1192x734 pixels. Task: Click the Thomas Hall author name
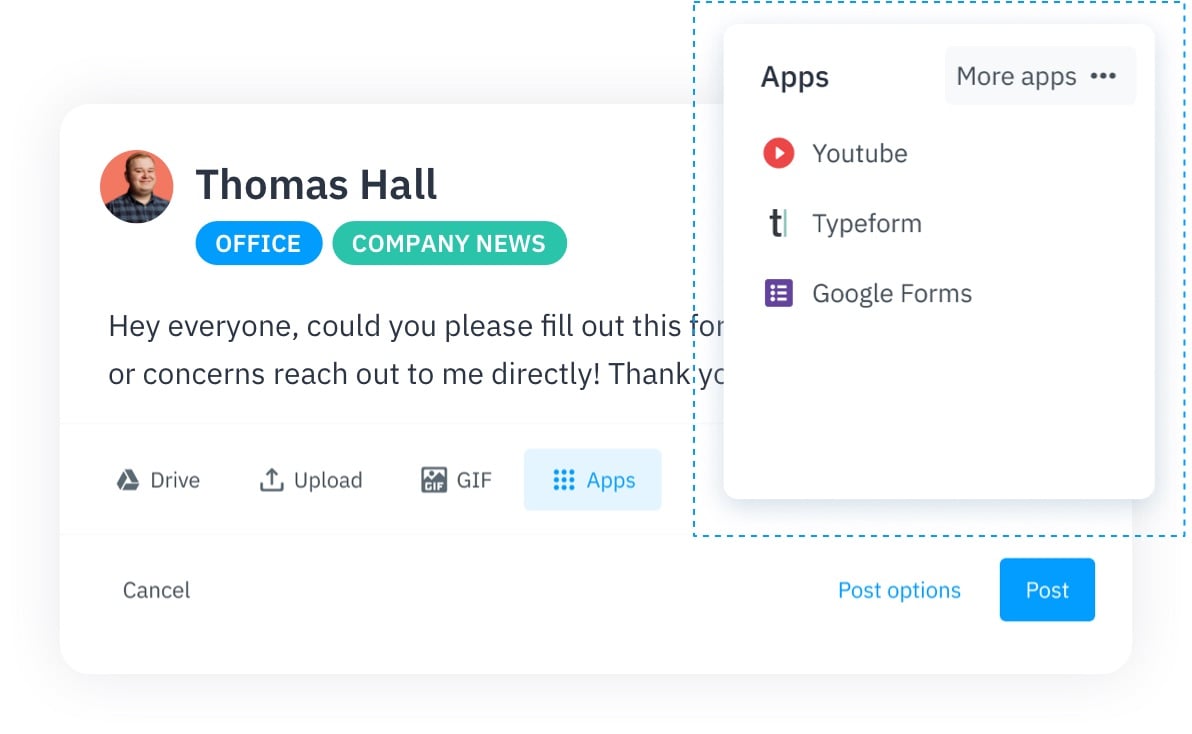(316, 185)
